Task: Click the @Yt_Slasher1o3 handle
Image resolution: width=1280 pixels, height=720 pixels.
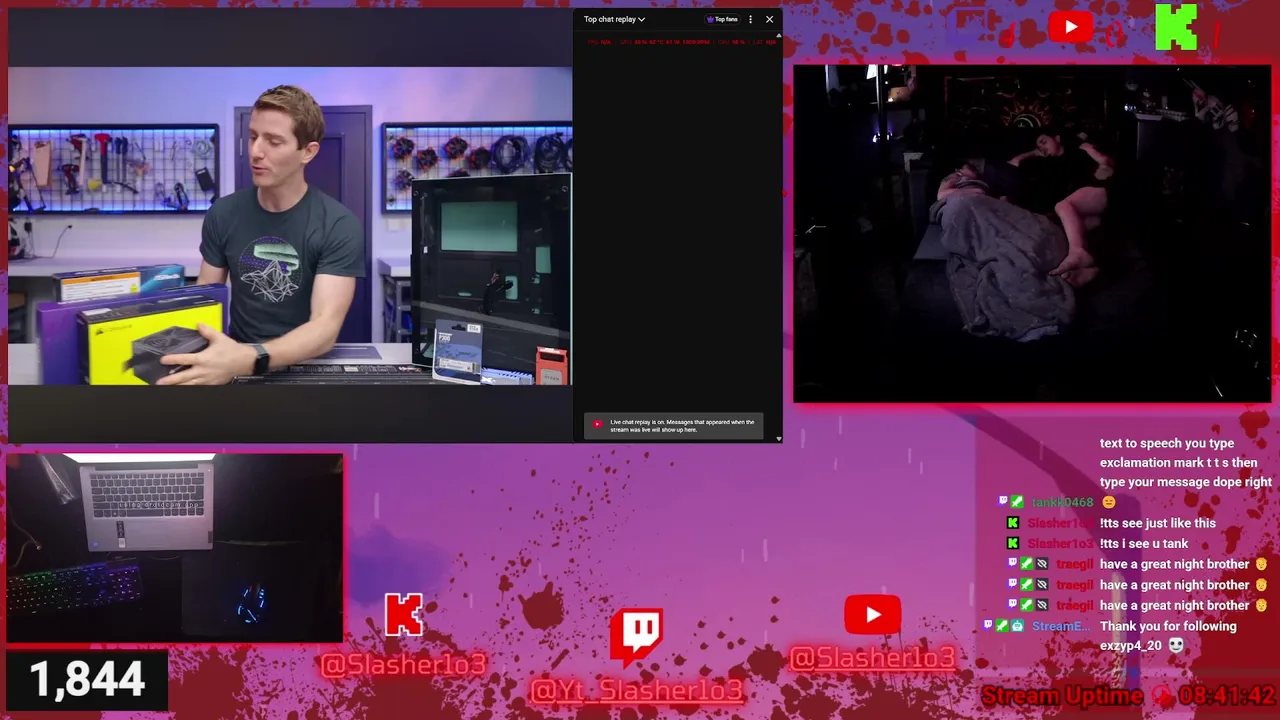Action: tap(637, 690)
